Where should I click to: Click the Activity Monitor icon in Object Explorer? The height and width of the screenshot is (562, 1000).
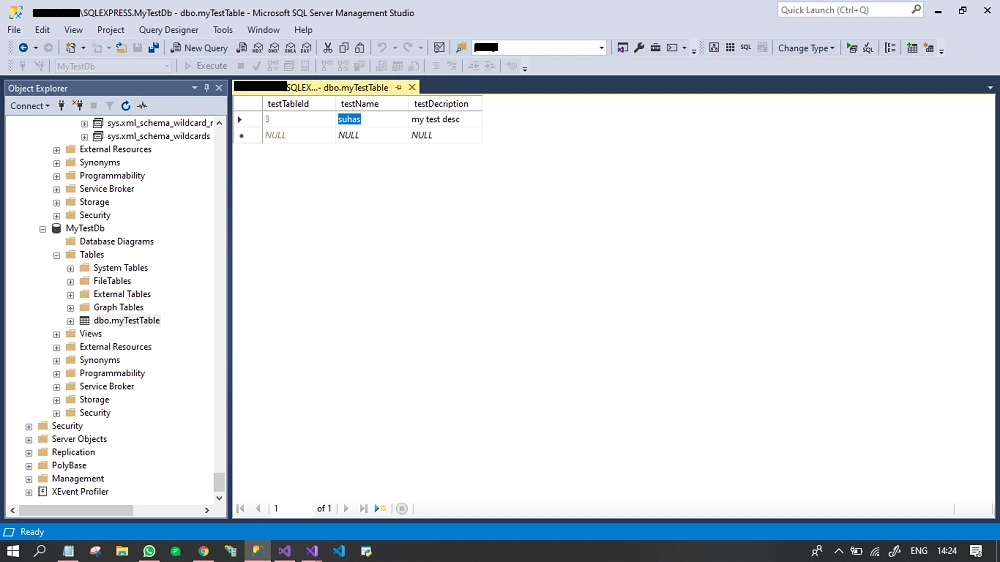(142, 106)
